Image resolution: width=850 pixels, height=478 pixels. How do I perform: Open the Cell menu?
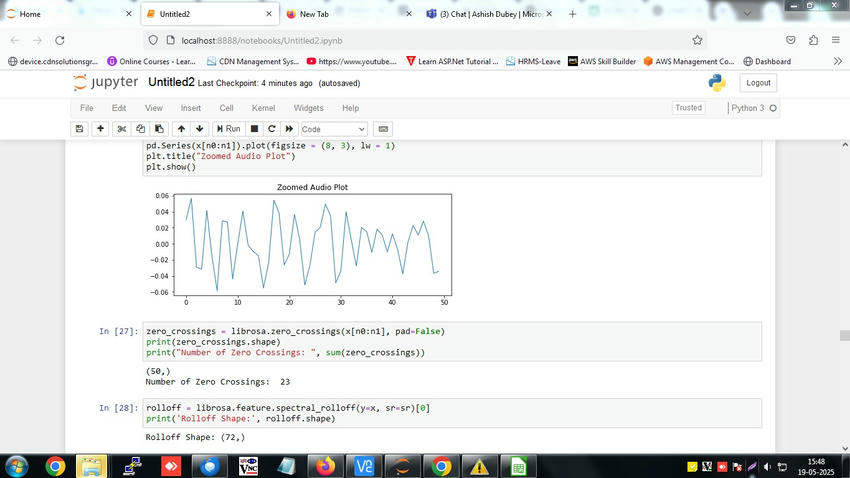tap(227, 108)
